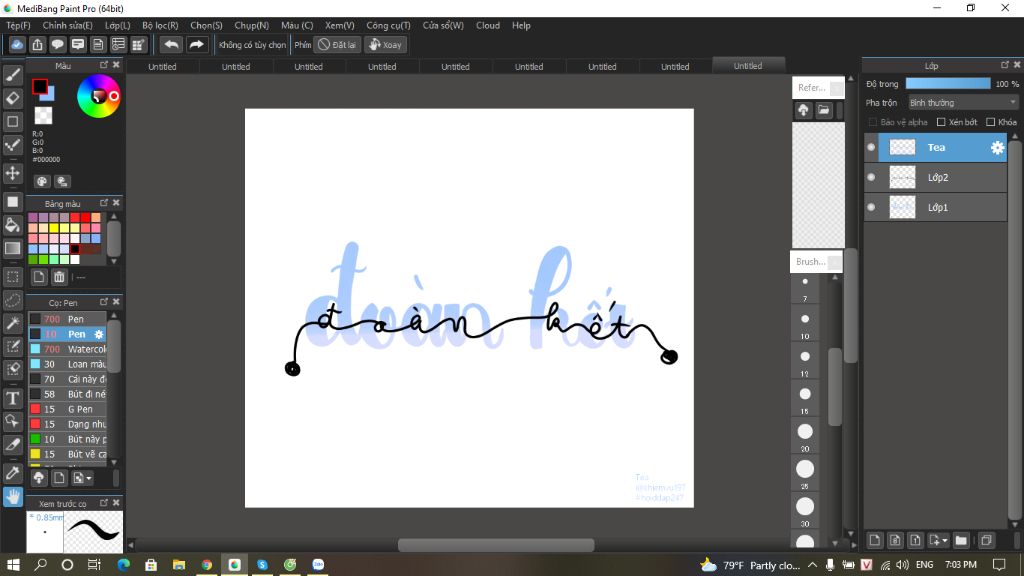Screen dimensions: 1024x576
Task: Toggle the Bảo vệ alpha checkbox
Action: (x=872, y=122)
